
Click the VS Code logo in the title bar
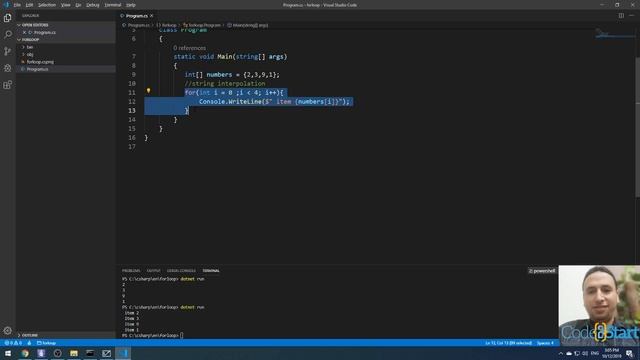(6, 5)
